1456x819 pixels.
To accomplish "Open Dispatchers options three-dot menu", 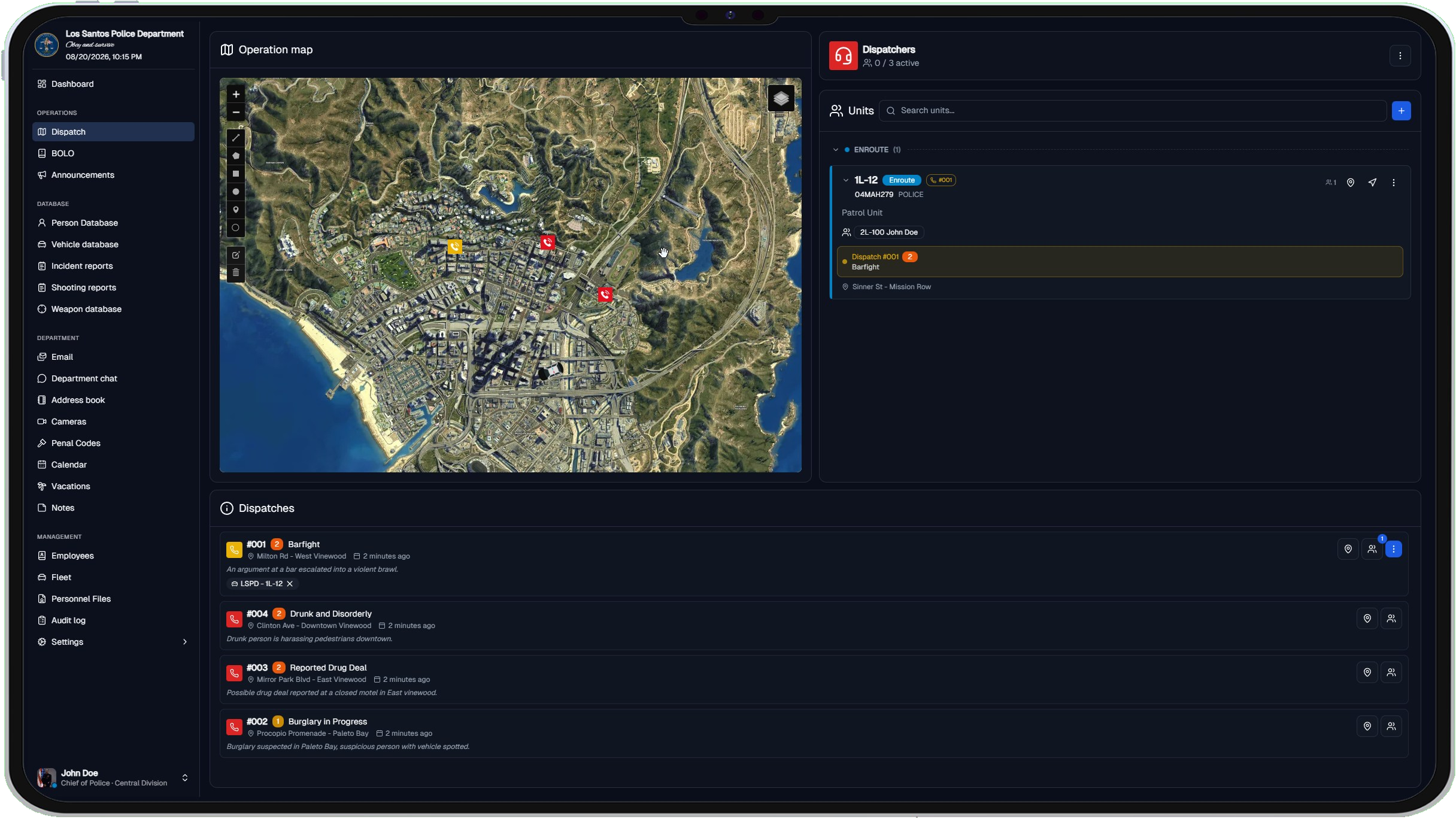I will 1400,56.
